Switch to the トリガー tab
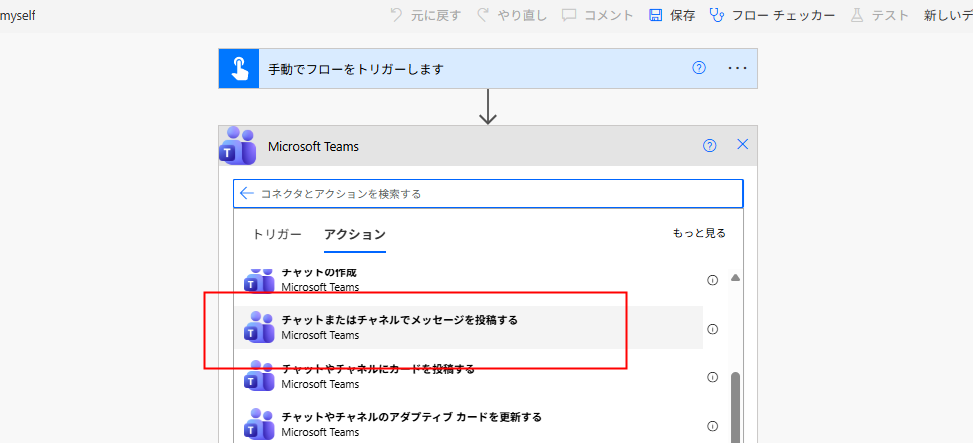973x443 pixels. 277,235
